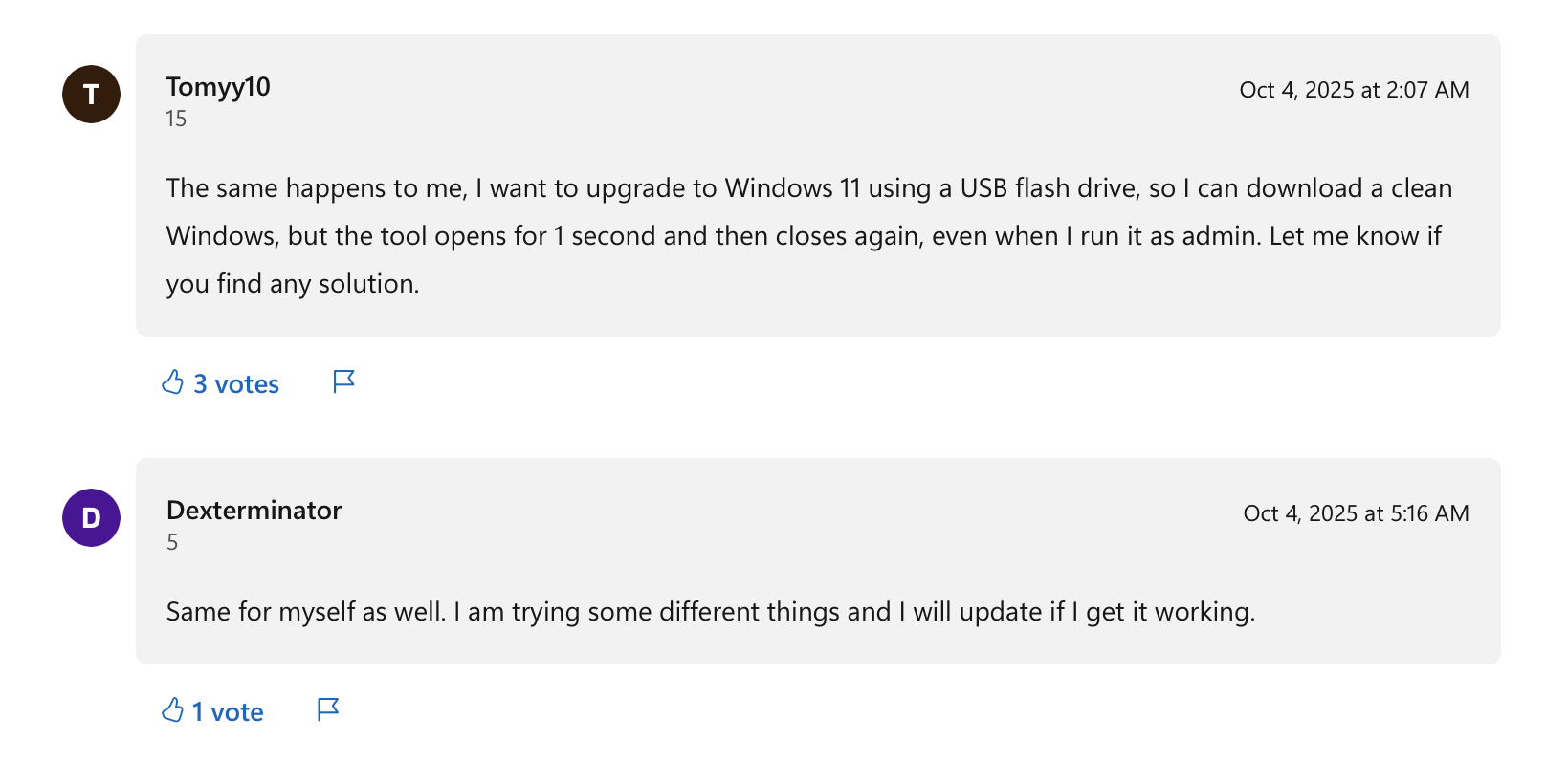Click the 3 votes label
The image size is (1546, 784).
coord(235,383)
